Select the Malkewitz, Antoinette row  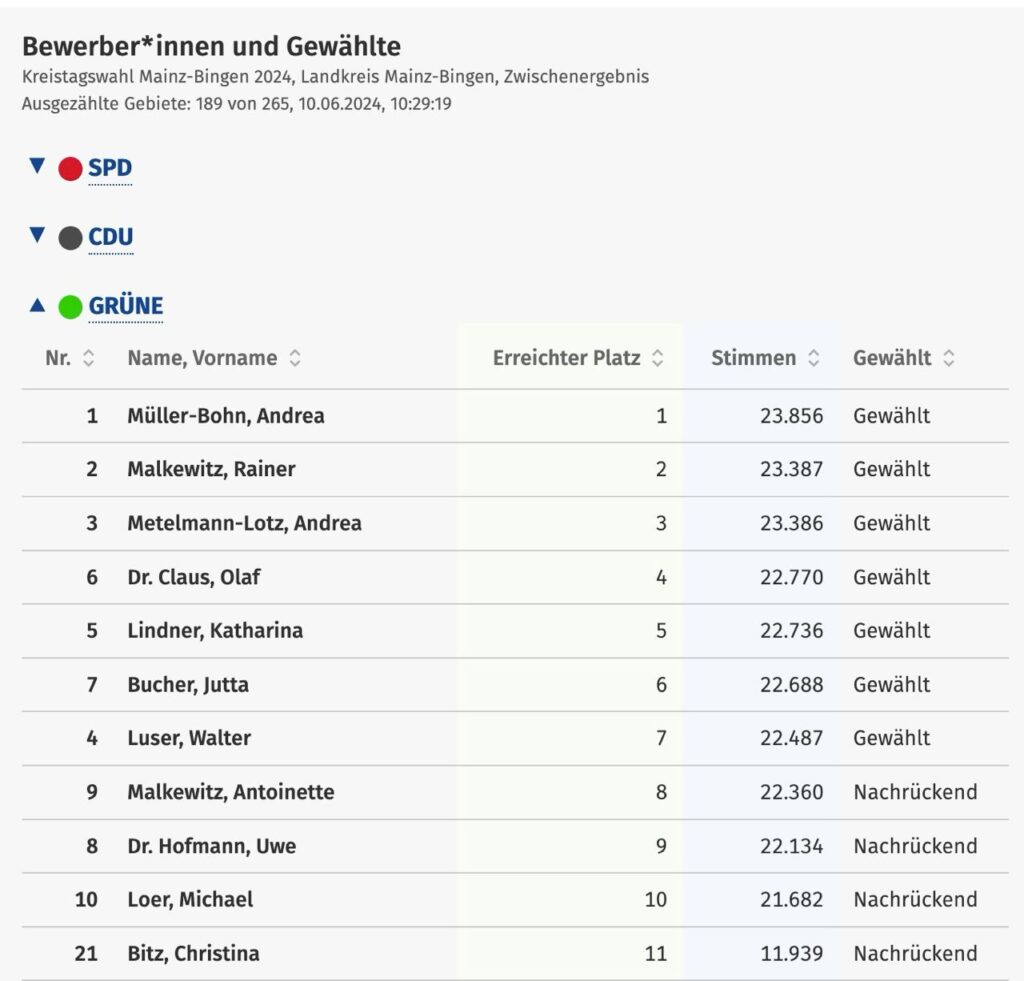pos(515,792)
